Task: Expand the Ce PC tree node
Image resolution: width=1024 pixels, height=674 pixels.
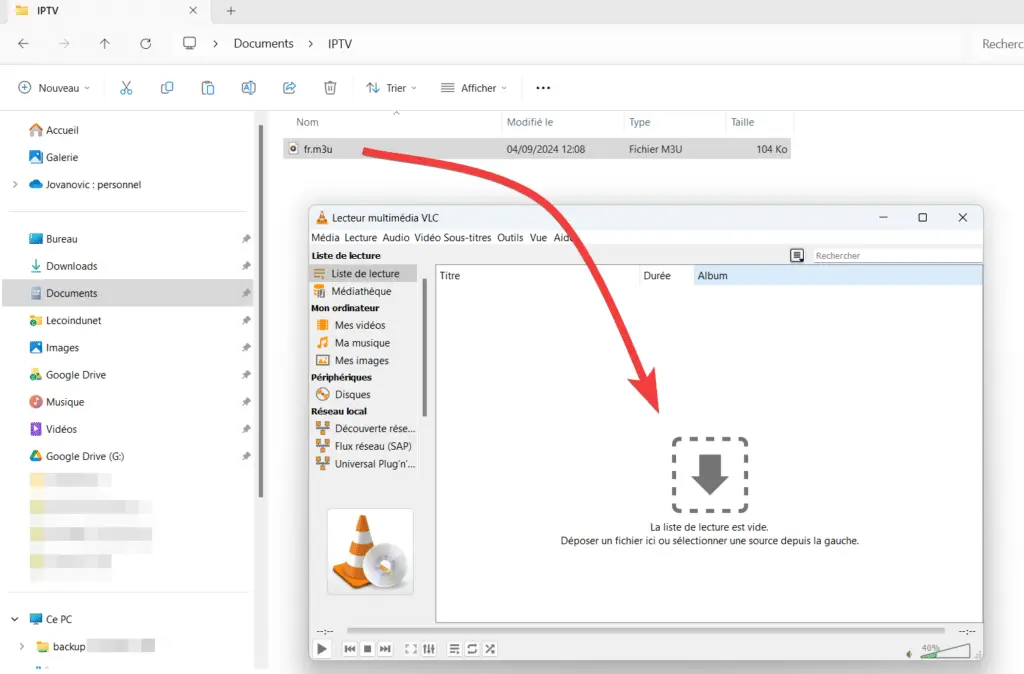Action: coord(13,619)
